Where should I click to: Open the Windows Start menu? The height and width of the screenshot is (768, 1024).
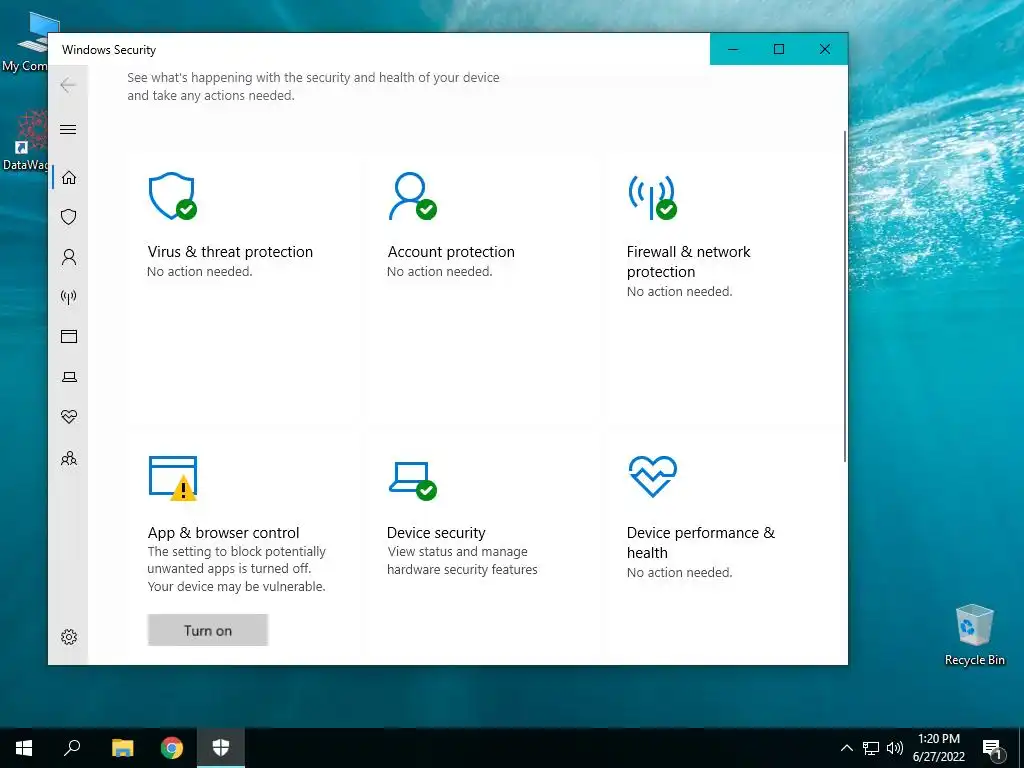[x=24, y=748]
